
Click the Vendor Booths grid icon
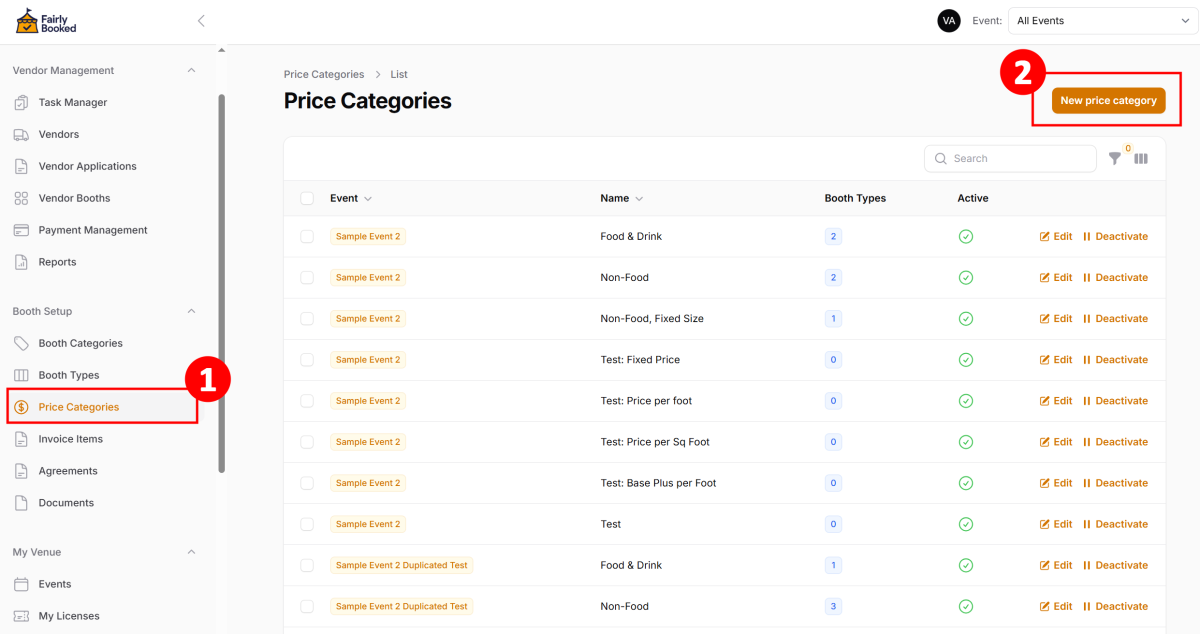coord(21,198)
